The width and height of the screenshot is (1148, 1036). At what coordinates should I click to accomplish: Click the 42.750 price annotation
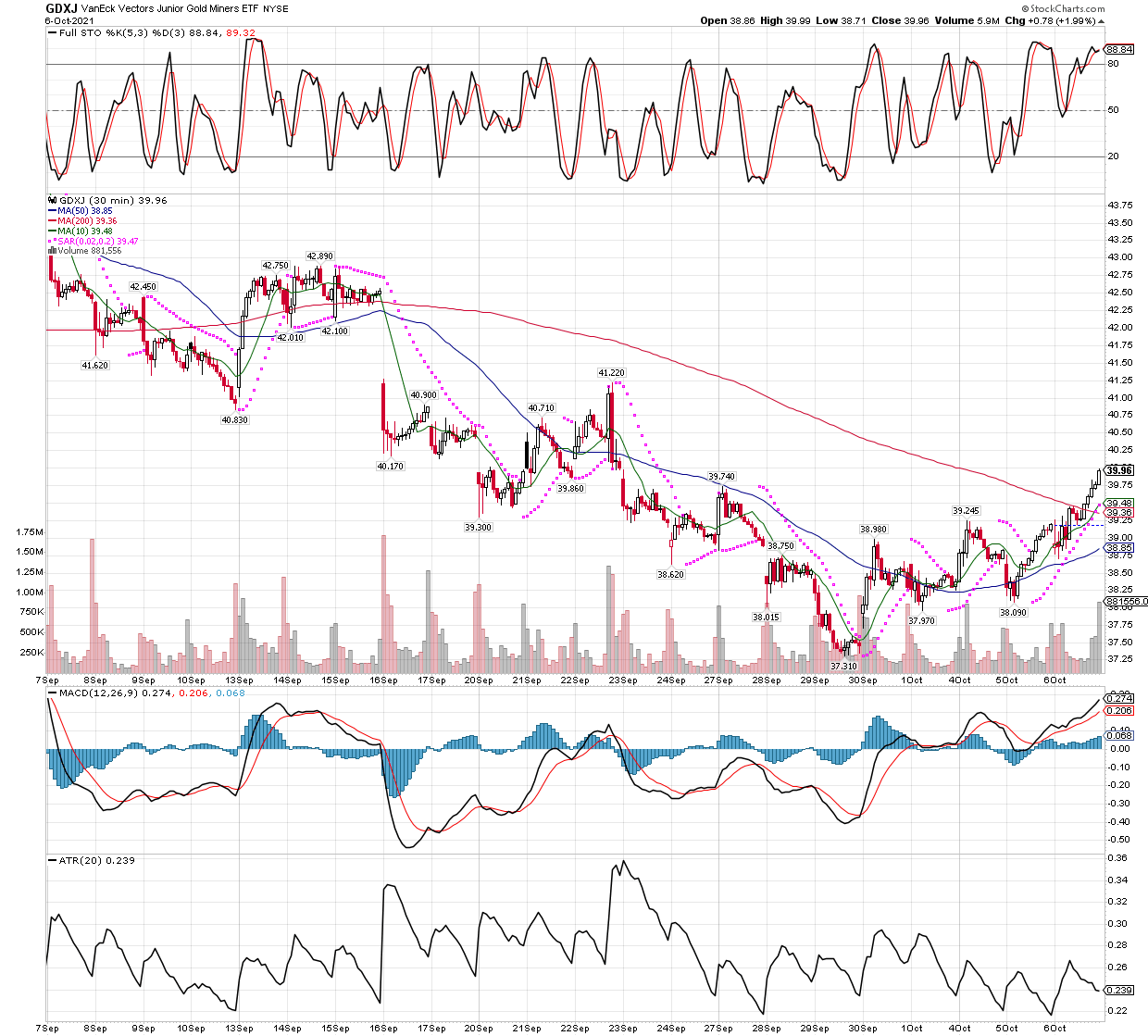275,266
